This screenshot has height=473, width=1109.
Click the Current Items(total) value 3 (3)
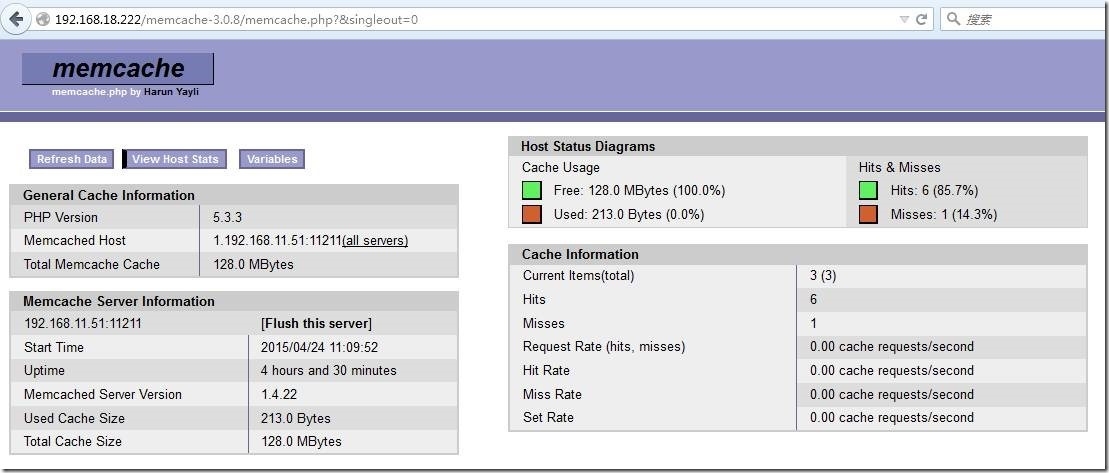[823, 276]
